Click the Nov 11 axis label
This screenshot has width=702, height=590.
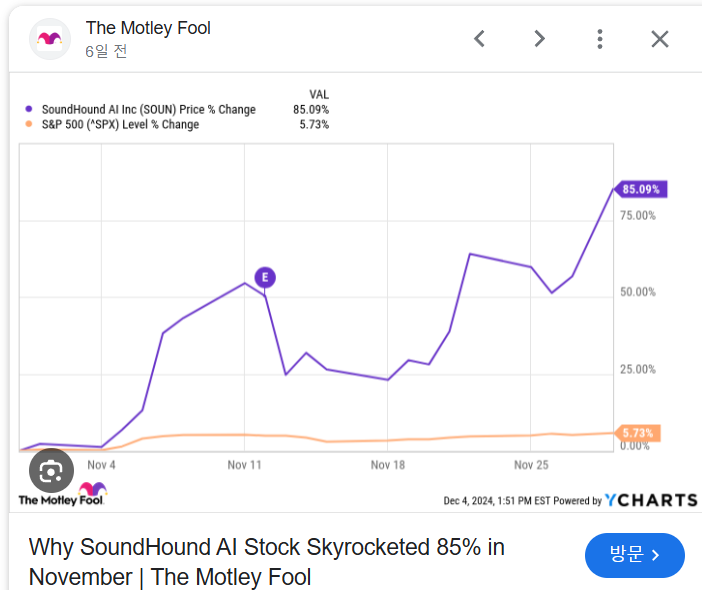click(244, 465)
